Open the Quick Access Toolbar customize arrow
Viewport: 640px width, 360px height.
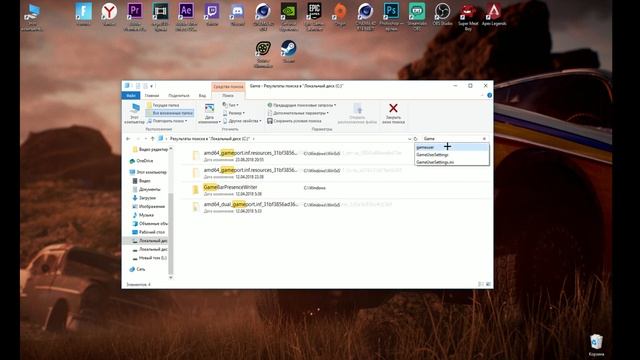[151, 86]
